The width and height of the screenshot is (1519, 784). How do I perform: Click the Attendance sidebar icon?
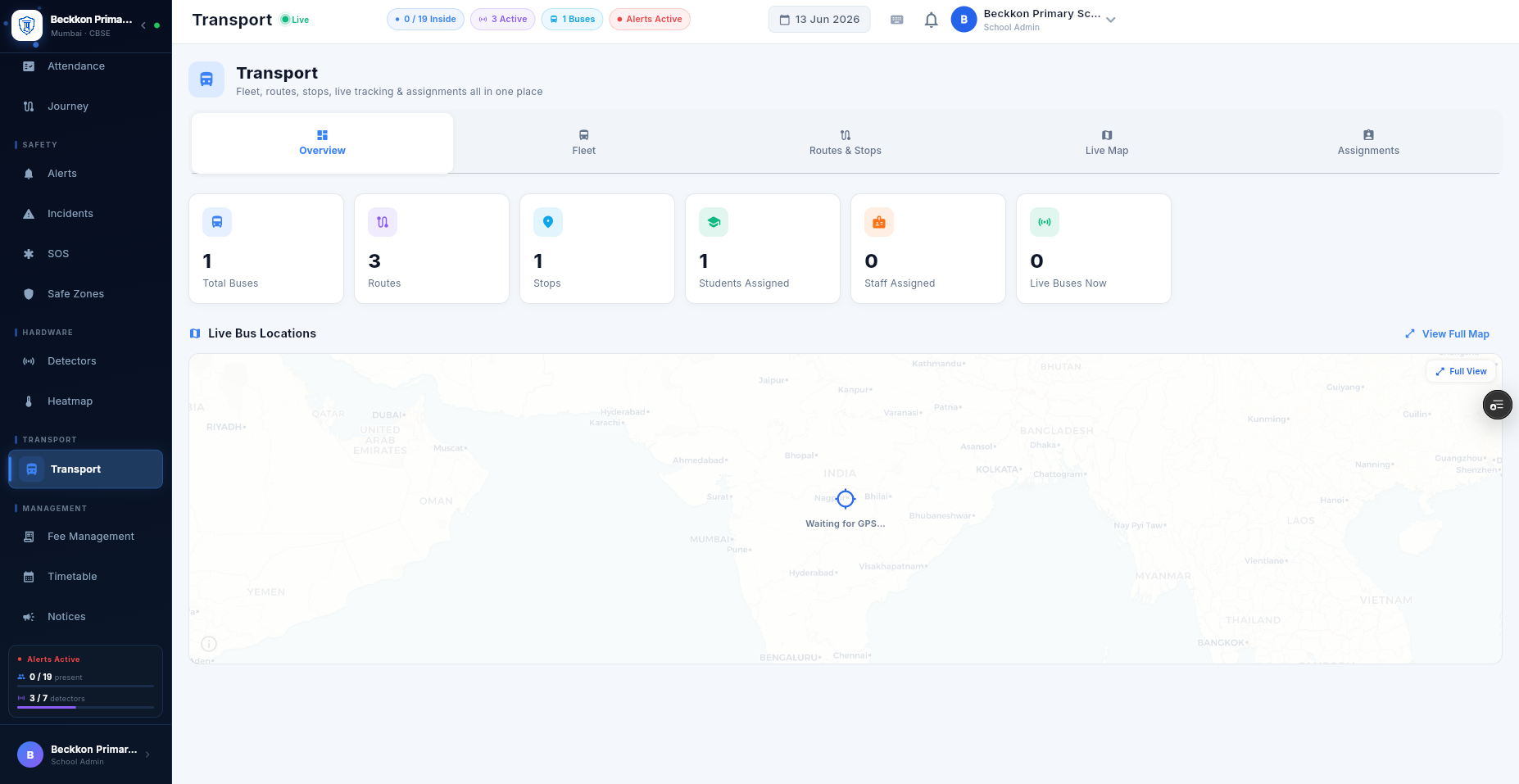tap(29, 66)
